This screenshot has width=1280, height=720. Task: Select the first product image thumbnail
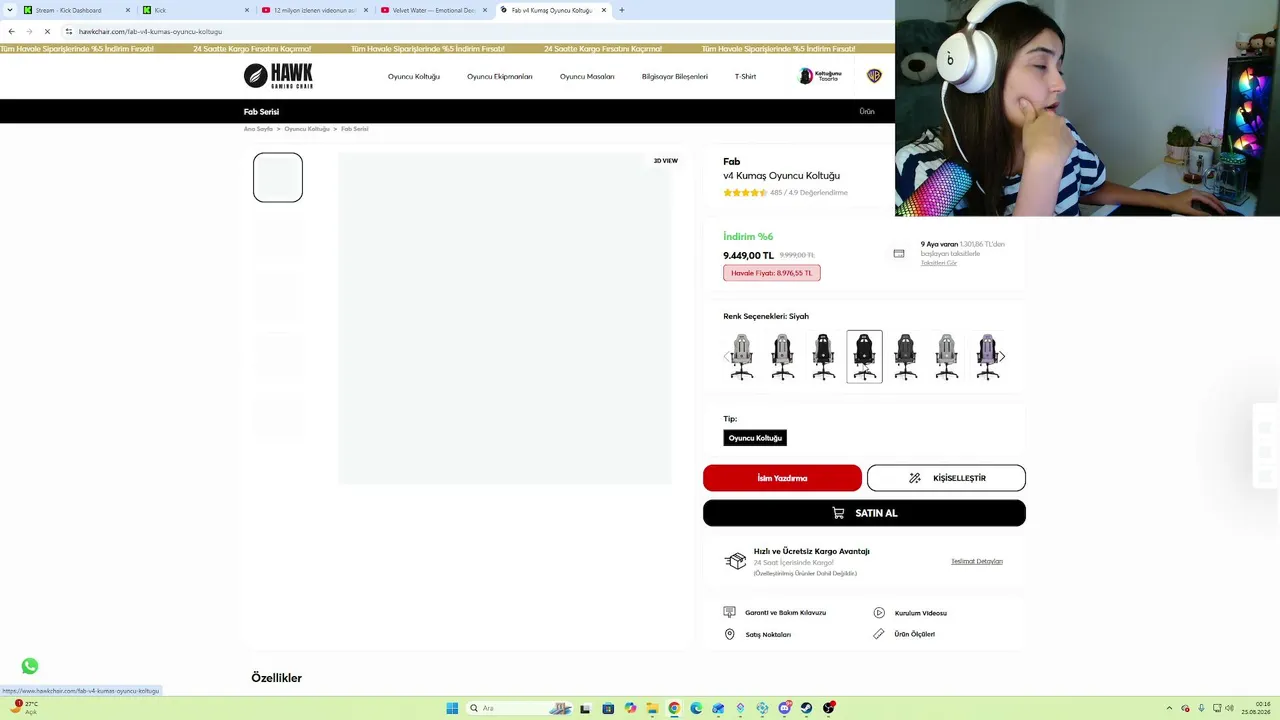(x=278, y=177)
